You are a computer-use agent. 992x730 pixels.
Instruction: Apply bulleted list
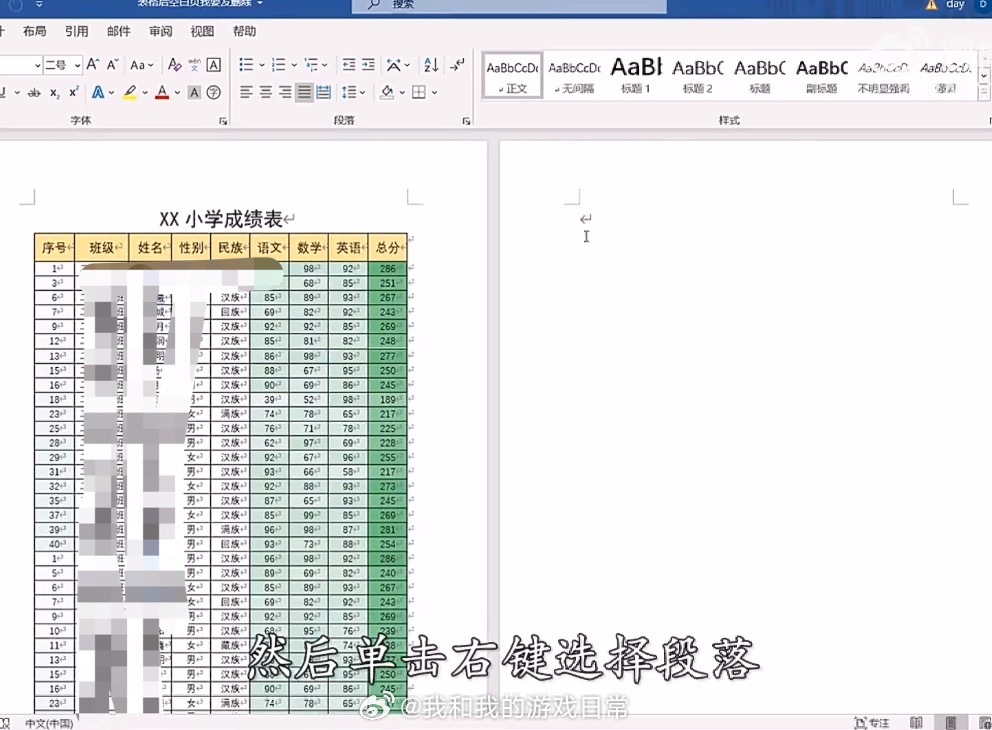pos(246,65)
